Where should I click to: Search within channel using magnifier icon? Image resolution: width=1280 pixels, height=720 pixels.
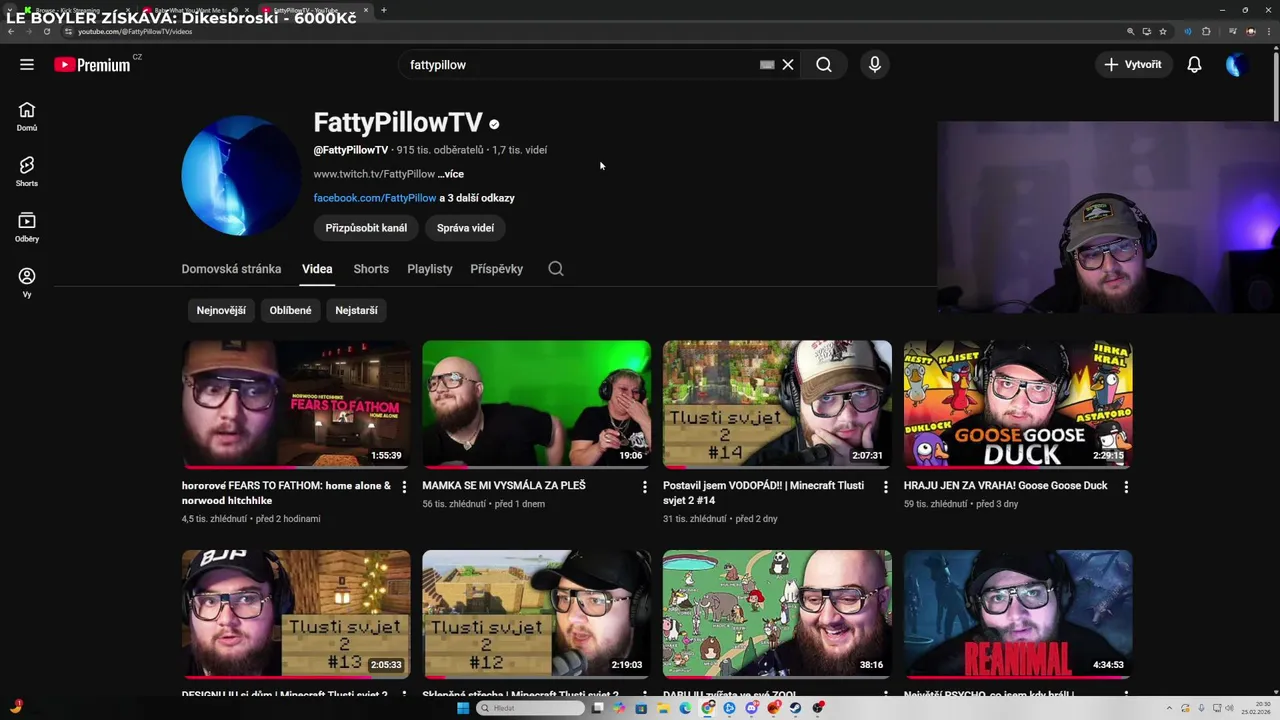556,269
